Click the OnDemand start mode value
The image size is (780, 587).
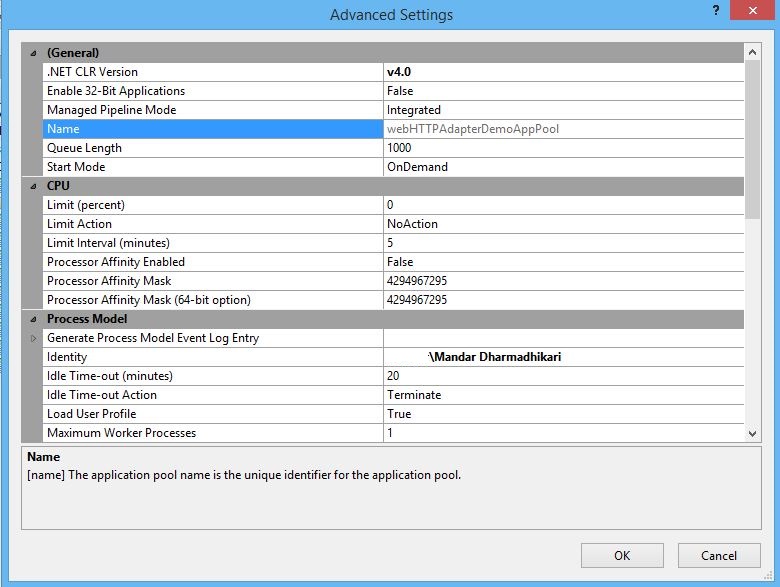pos(564,167)
